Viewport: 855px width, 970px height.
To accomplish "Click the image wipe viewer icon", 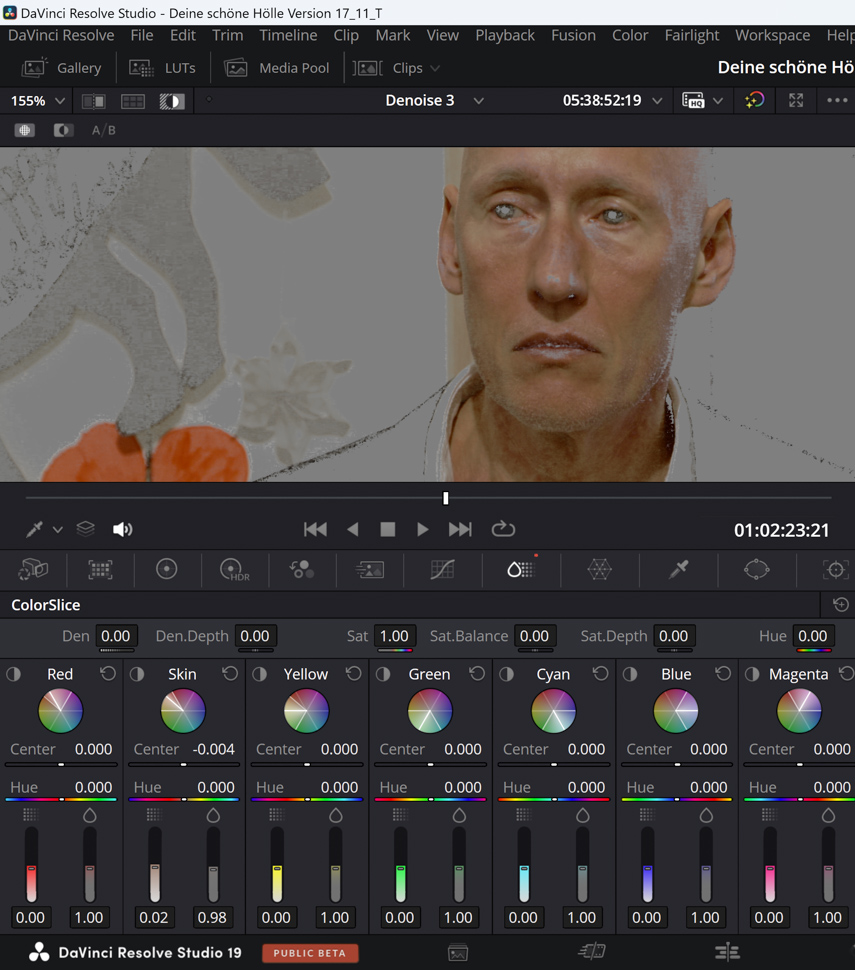I will pyautogui.click(x=93, y=101).
